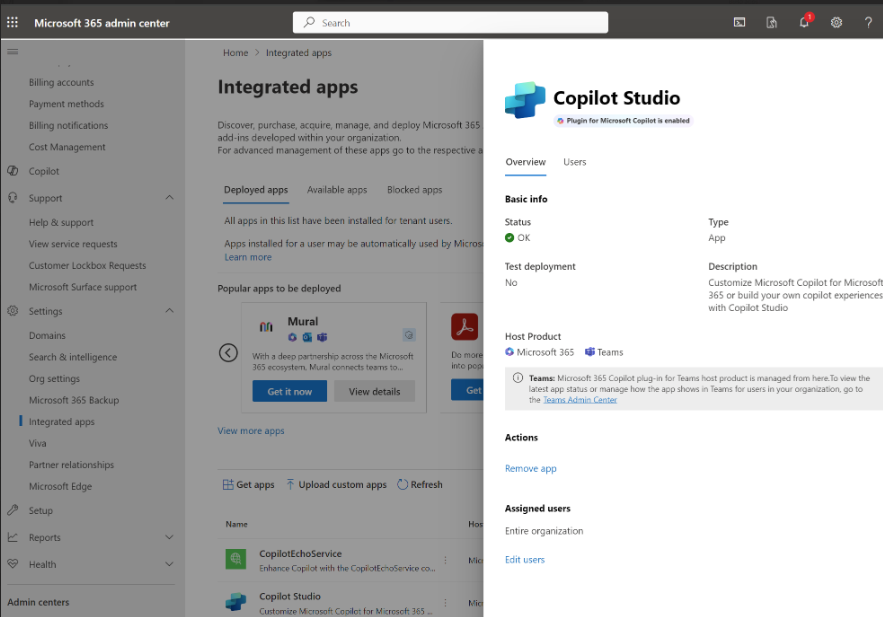The width and height of the screenshot is (883, 617).
Task: Open View service requests
Action: pyautogui.click(x=73, y=244)
